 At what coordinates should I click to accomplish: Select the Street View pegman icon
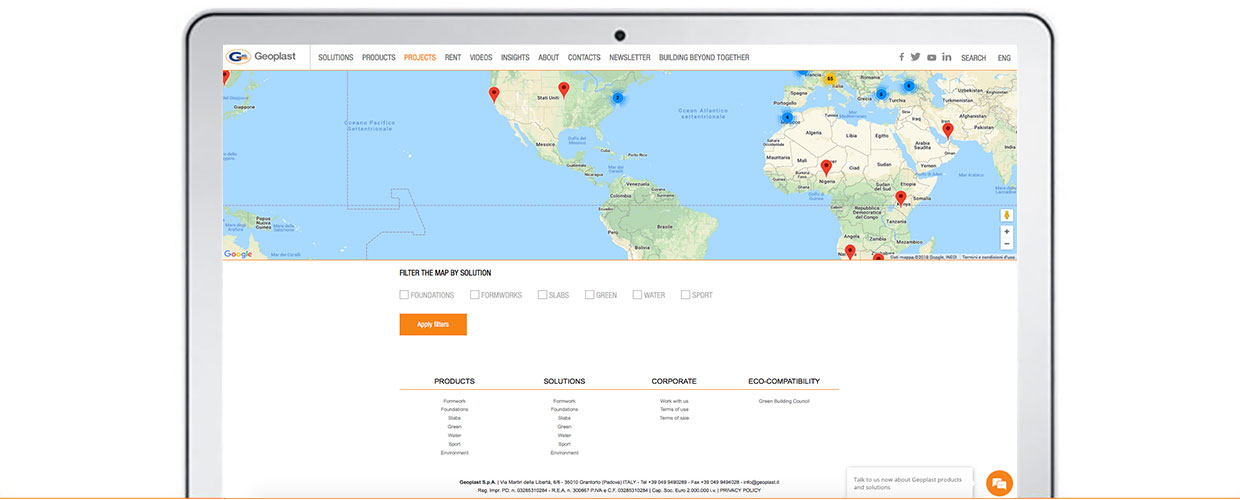1006,215
